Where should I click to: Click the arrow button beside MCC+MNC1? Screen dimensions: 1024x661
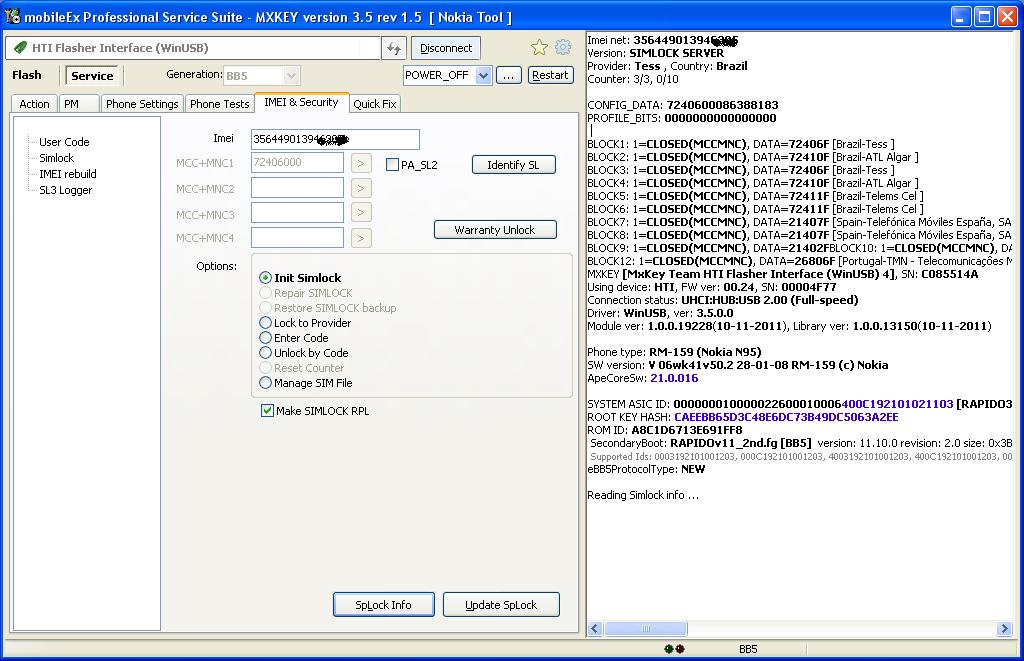pyautogui.click(x=361, y=163)
